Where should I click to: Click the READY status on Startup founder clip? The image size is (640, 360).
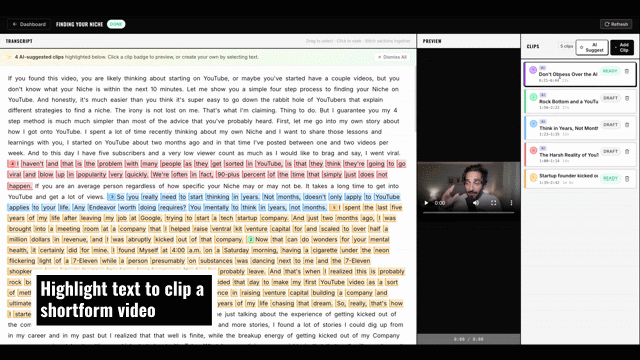coord(610,178)
